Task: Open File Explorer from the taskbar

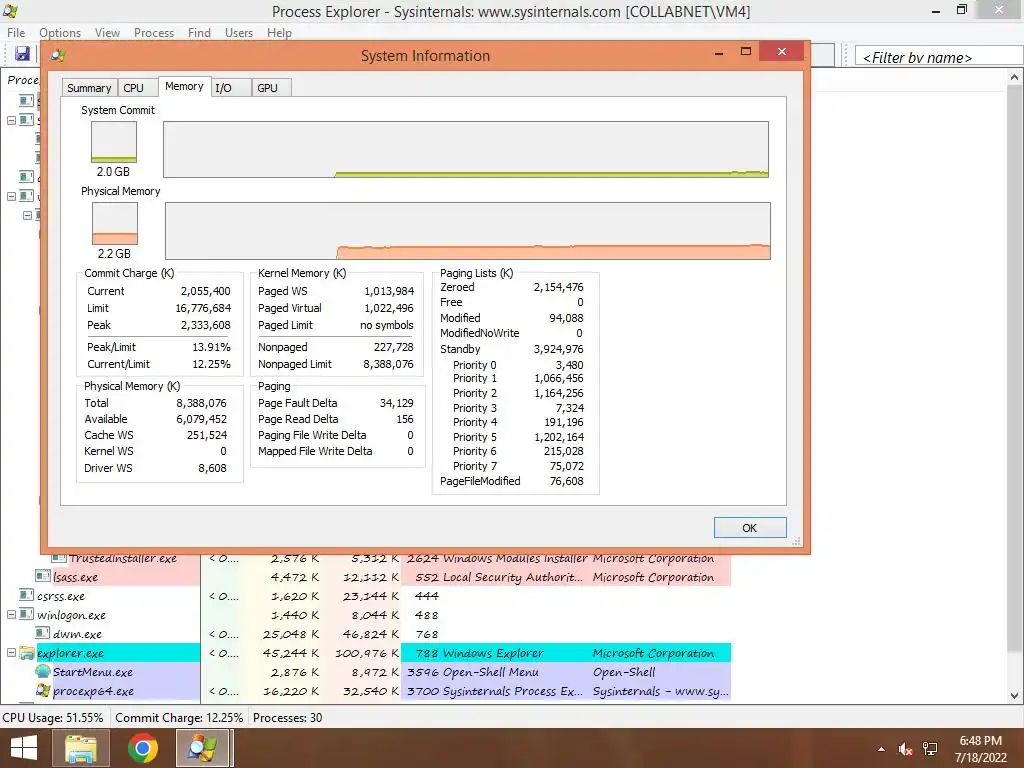Action: 80,748
